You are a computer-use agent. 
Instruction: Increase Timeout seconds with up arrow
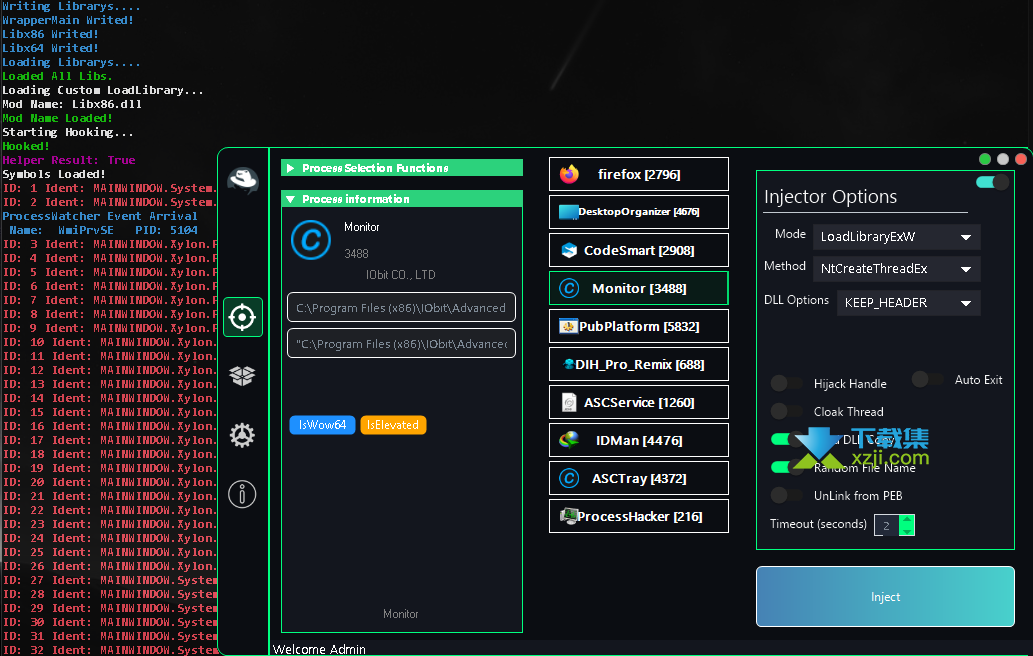[x=907, y=520]
